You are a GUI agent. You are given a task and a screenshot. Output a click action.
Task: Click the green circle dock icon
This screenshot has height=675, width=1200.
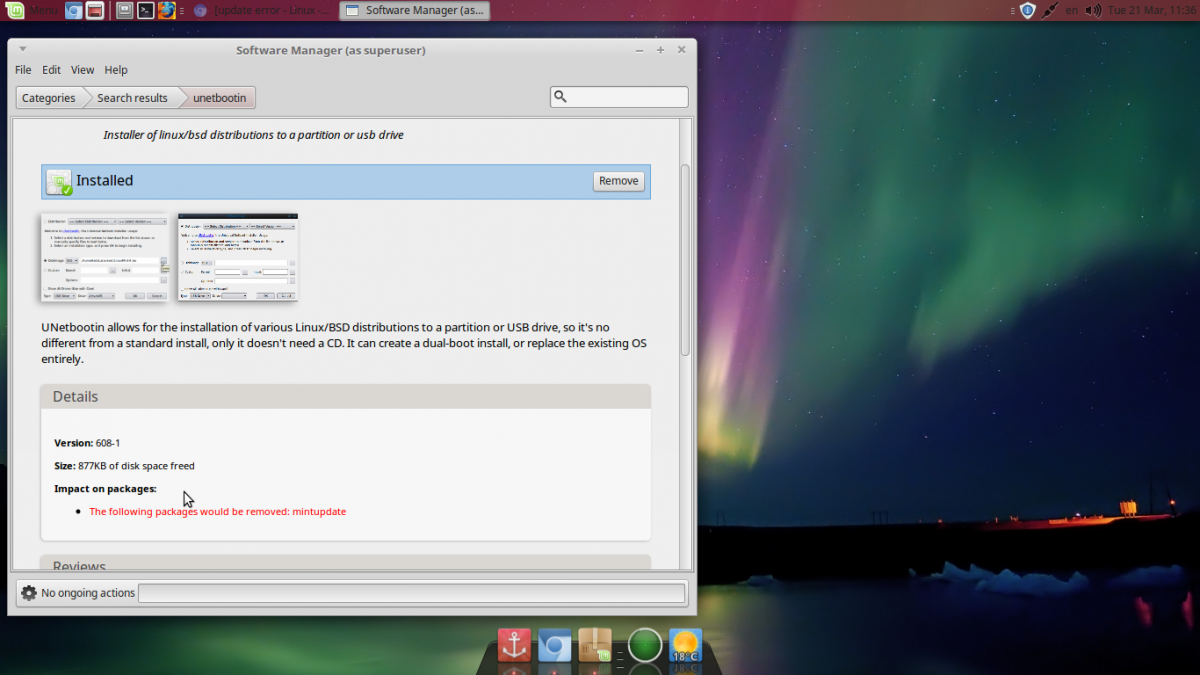[x=645, y=645]
